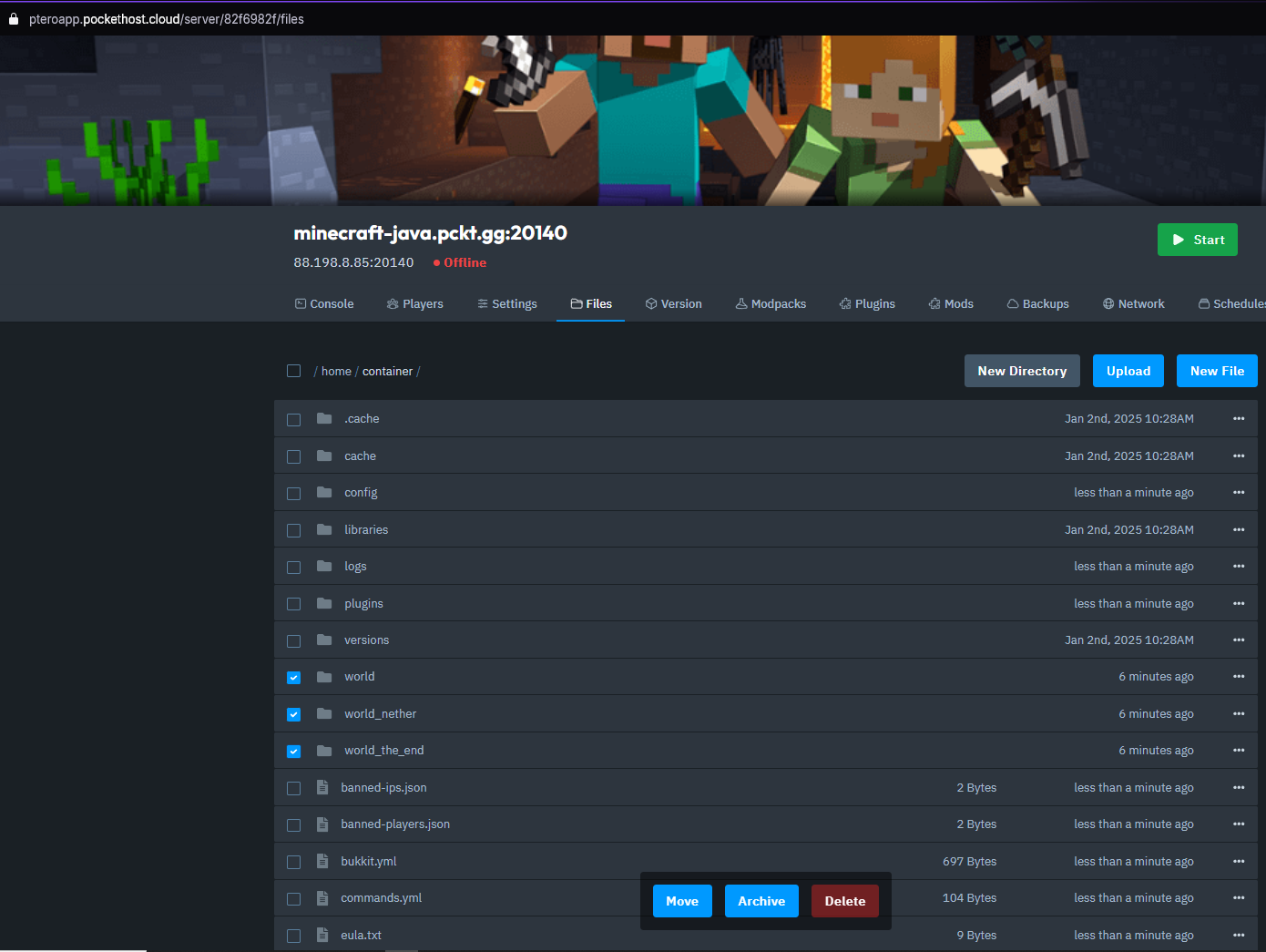Click the folder icon beside plugins
1266x952 pixels.
point(324,603)
